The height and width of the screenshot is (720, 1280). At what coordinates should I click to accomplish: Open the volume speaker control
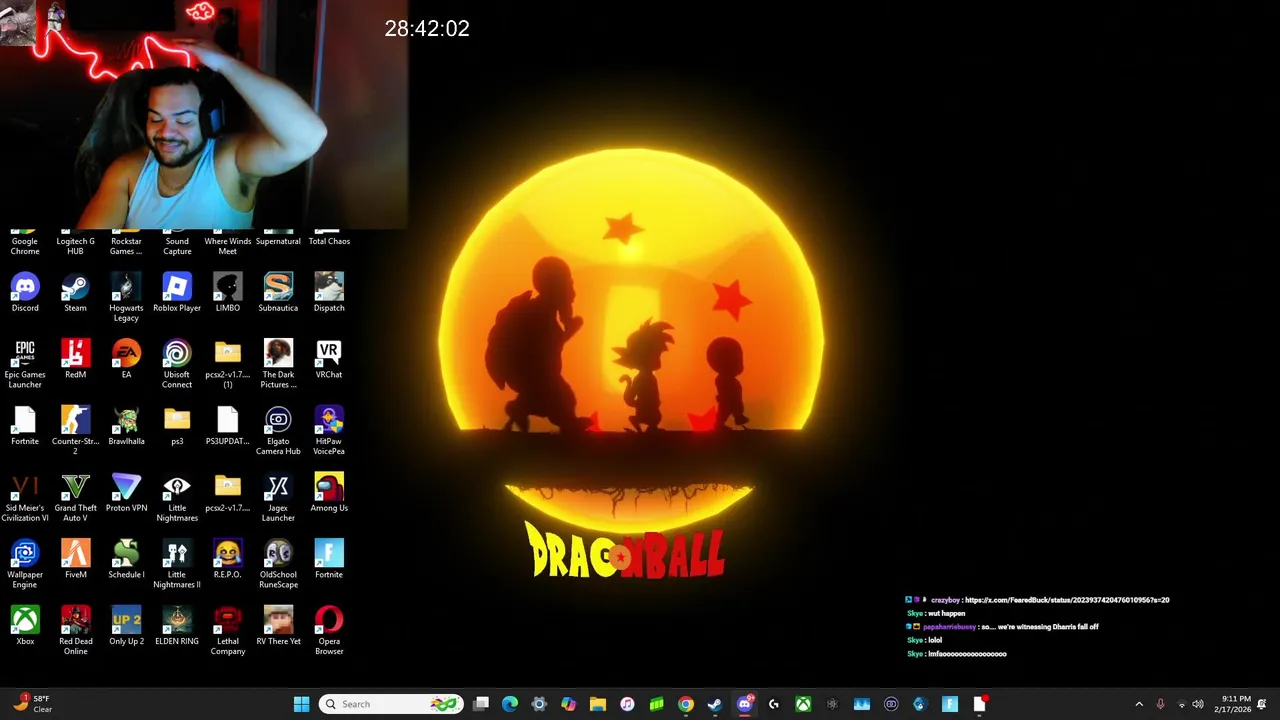(1198, 704)
